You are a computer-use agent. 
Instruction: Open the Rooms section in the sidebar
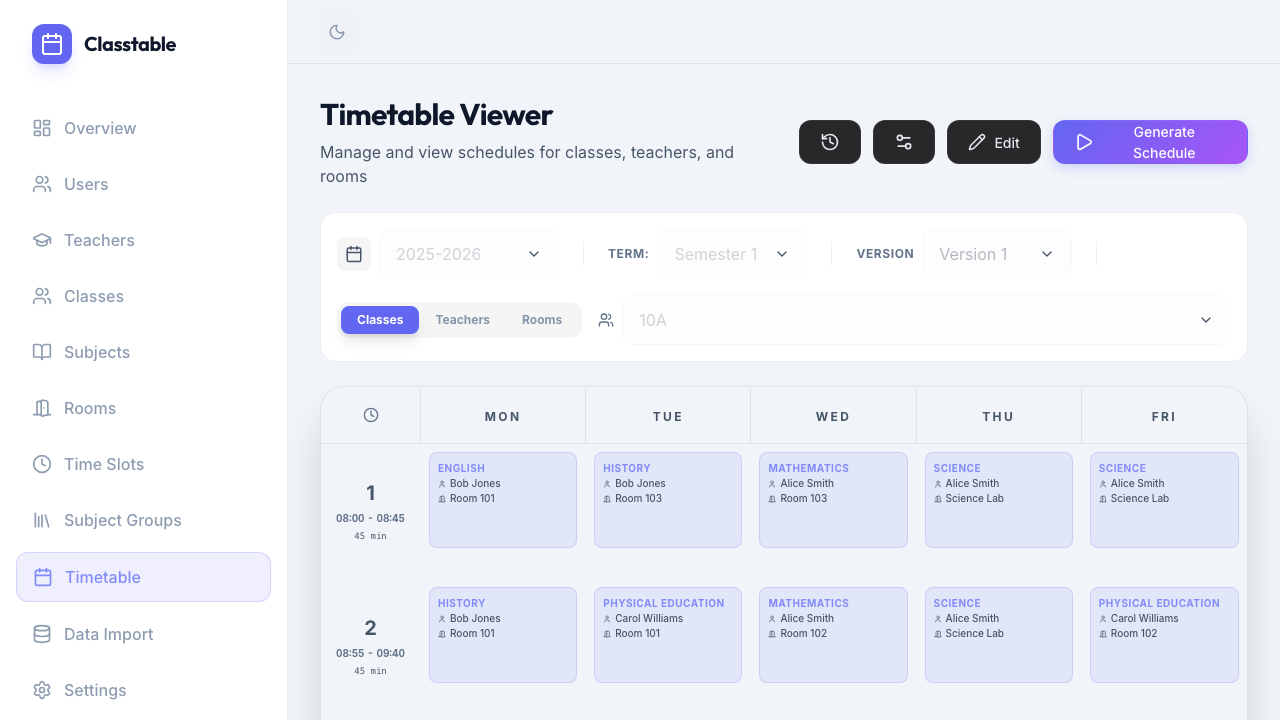90,408
